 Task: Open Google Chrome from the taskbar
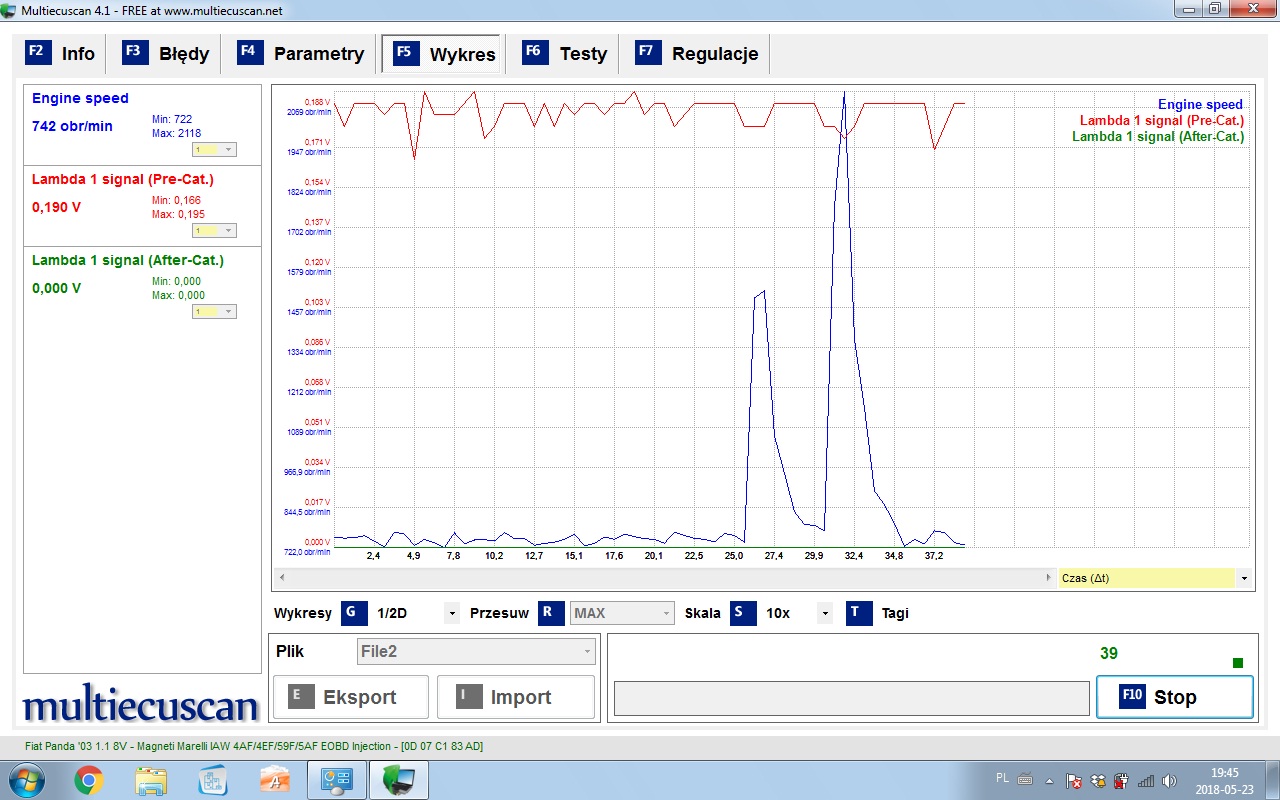tap(89, 780)
